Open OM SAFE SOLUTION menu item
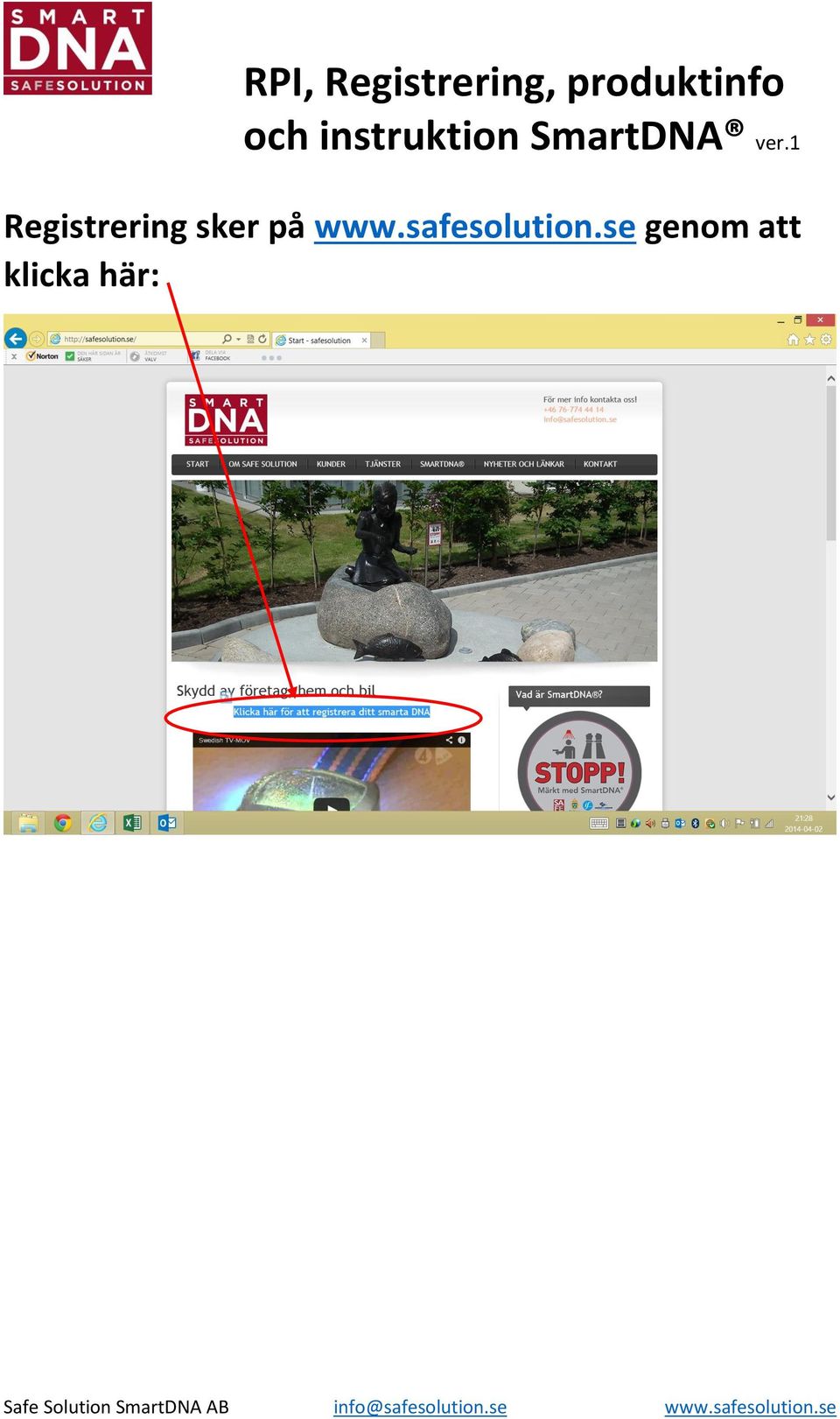840x1419 pixels. tap(262, 464)
